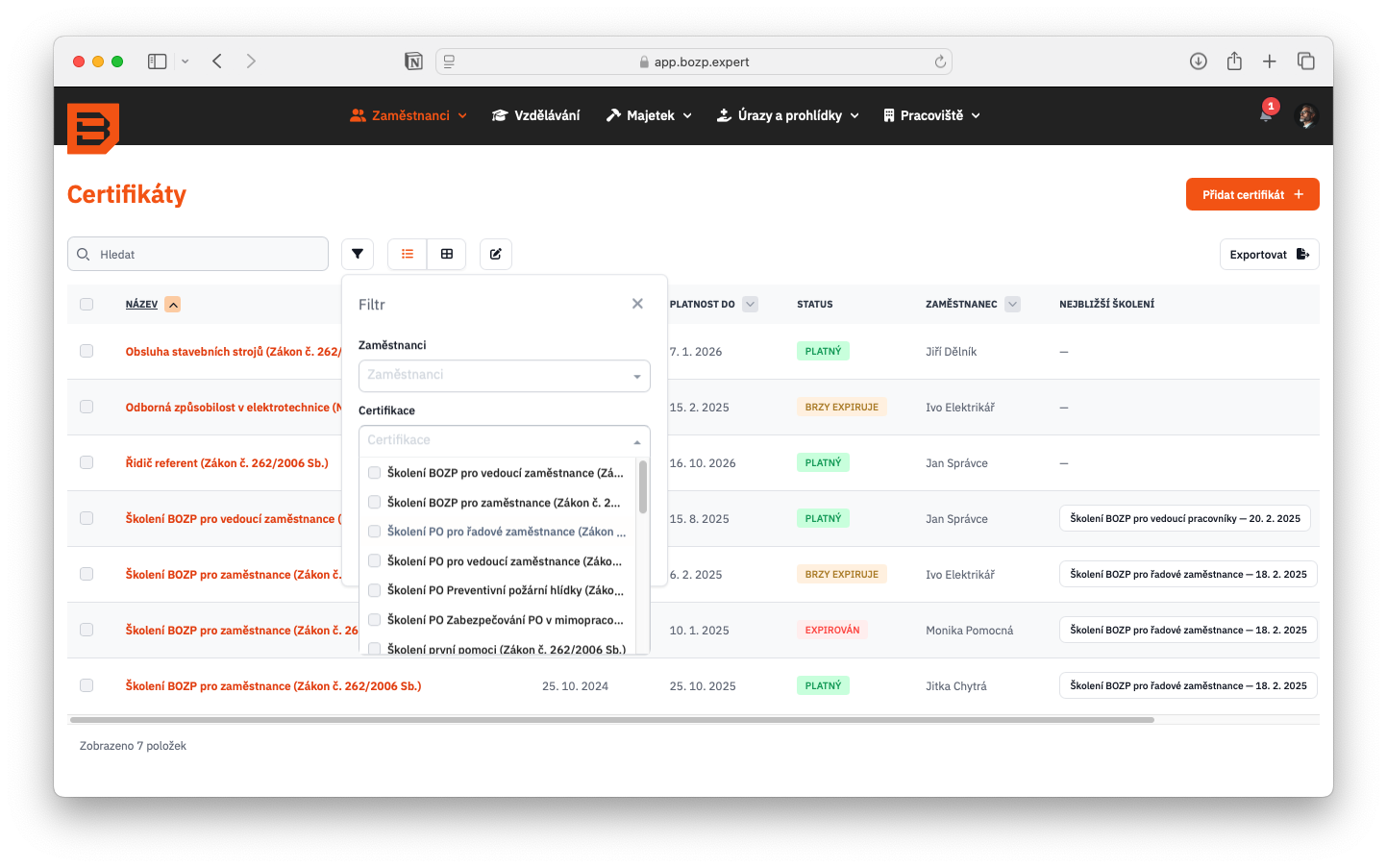1387x868 pixels.
Task: Check Školení PO pro vedoucí zaměstnance option
Action: [x=375, y=560]
